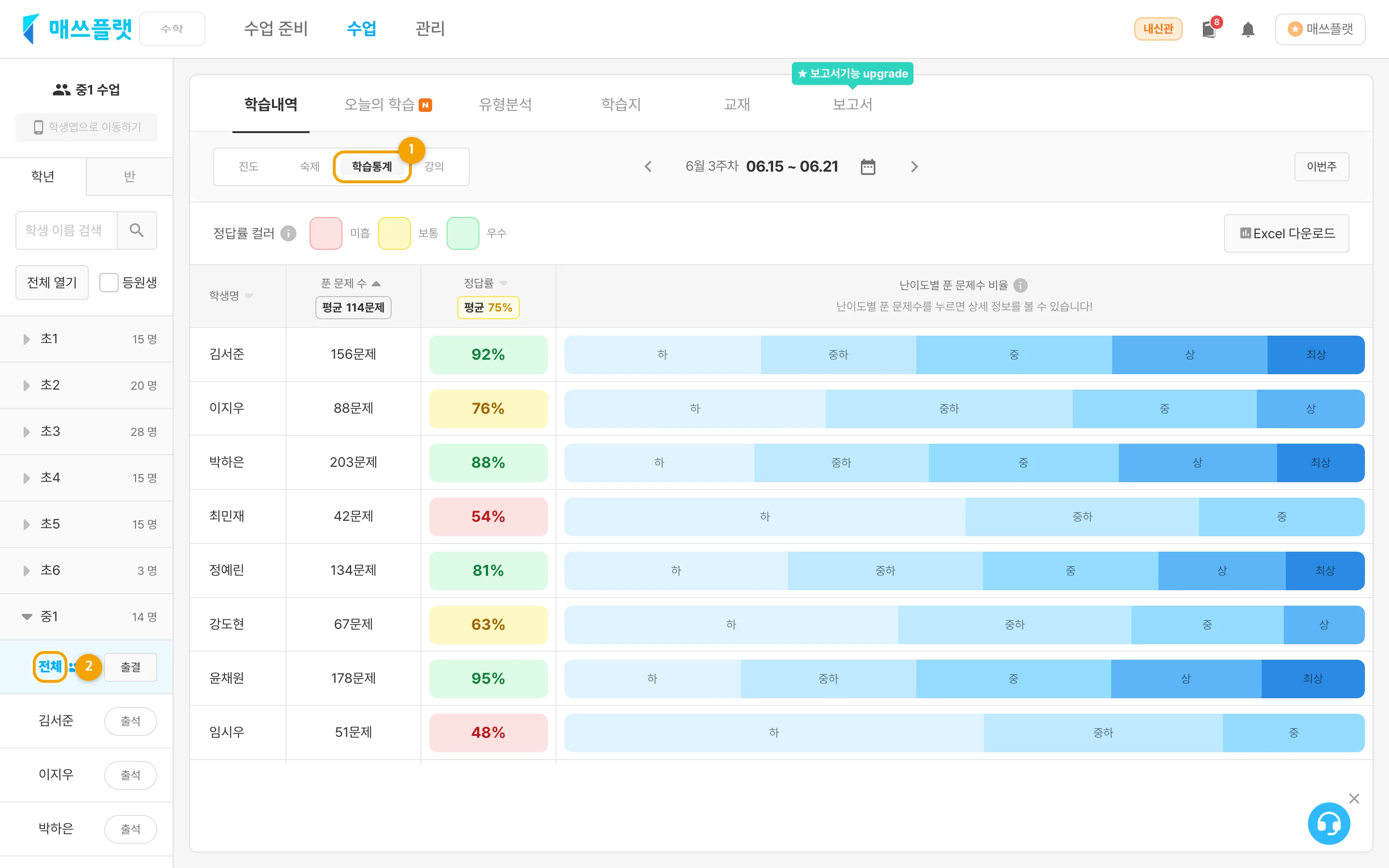
Task: Open the headset support chat button
Action: pos(1329,824)
